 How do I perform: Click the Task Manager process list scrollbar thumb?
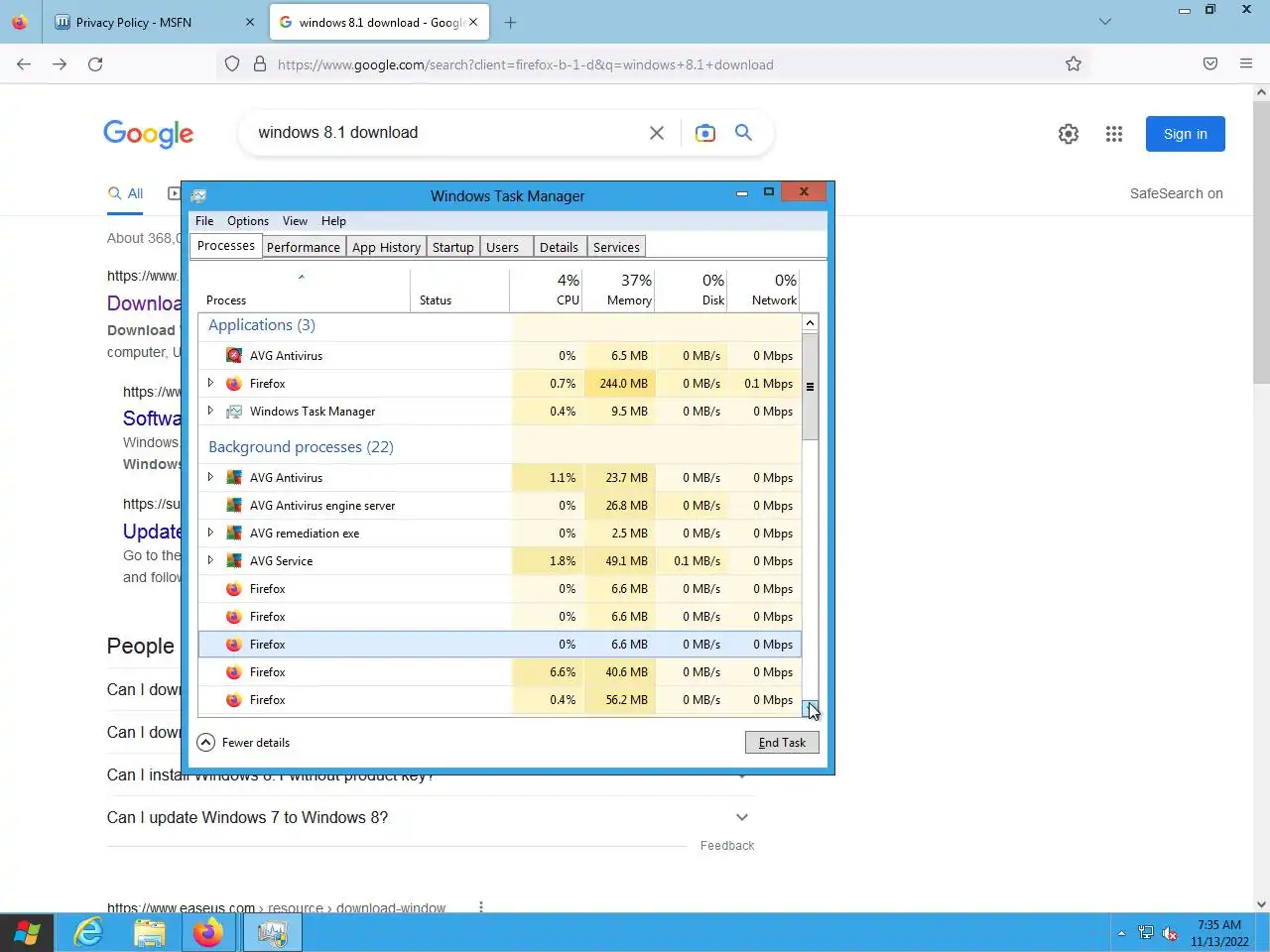click(810, 387)
